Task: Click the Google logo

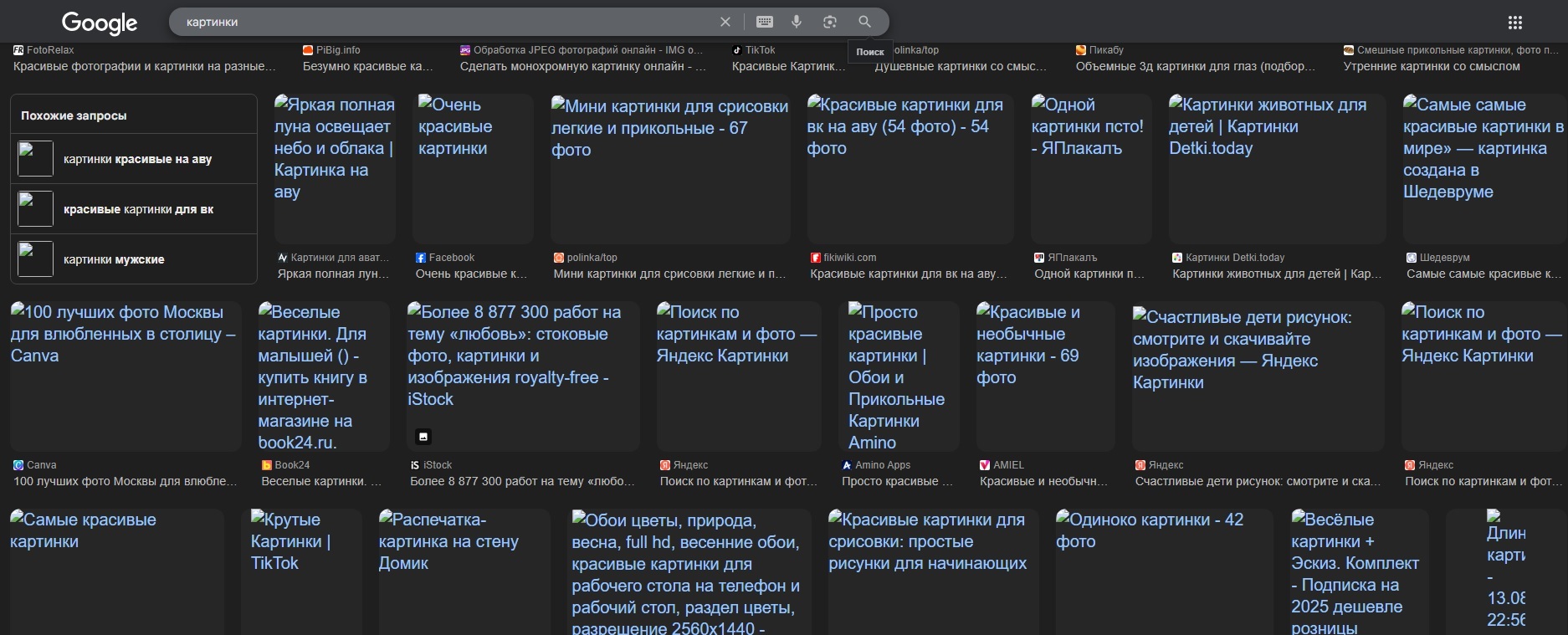Action: [100, 23]
